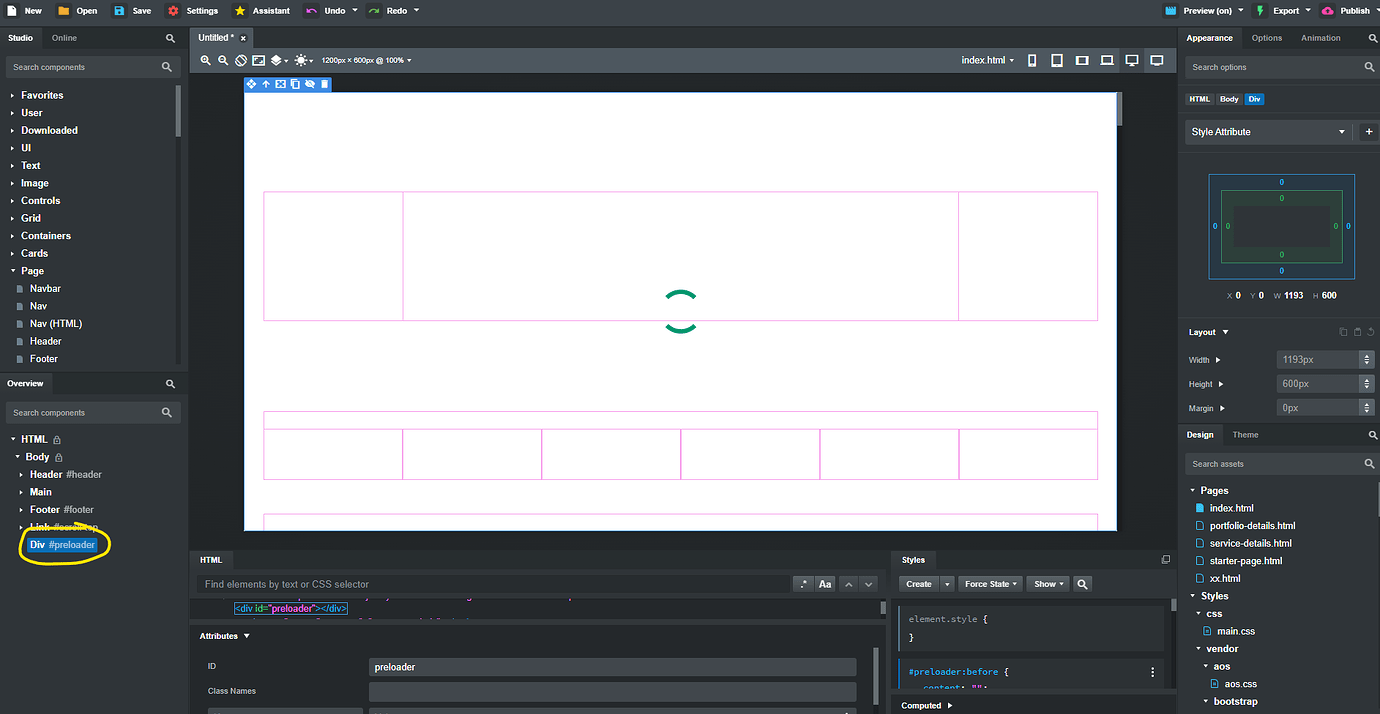Screen dimensions: 1380x714
Task: Click the Create style button
Action: [918, 584]
